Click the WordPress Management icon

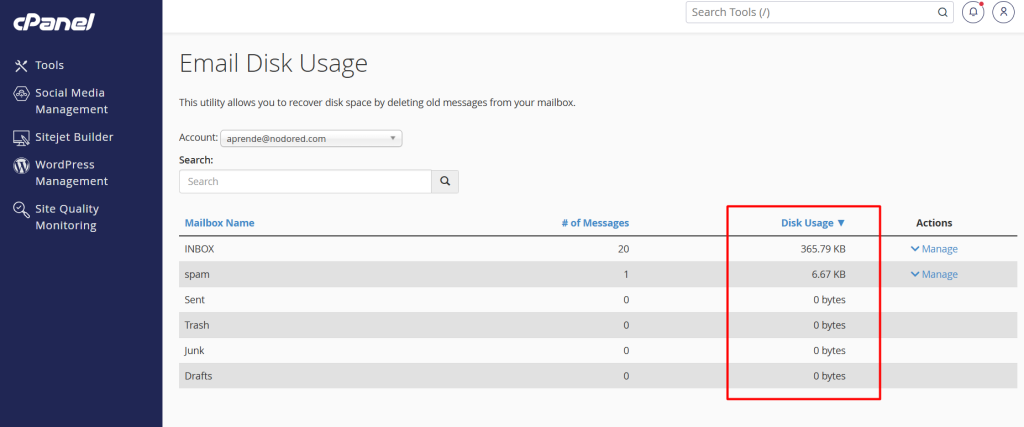pyautogui.click(x=21, y=165)
